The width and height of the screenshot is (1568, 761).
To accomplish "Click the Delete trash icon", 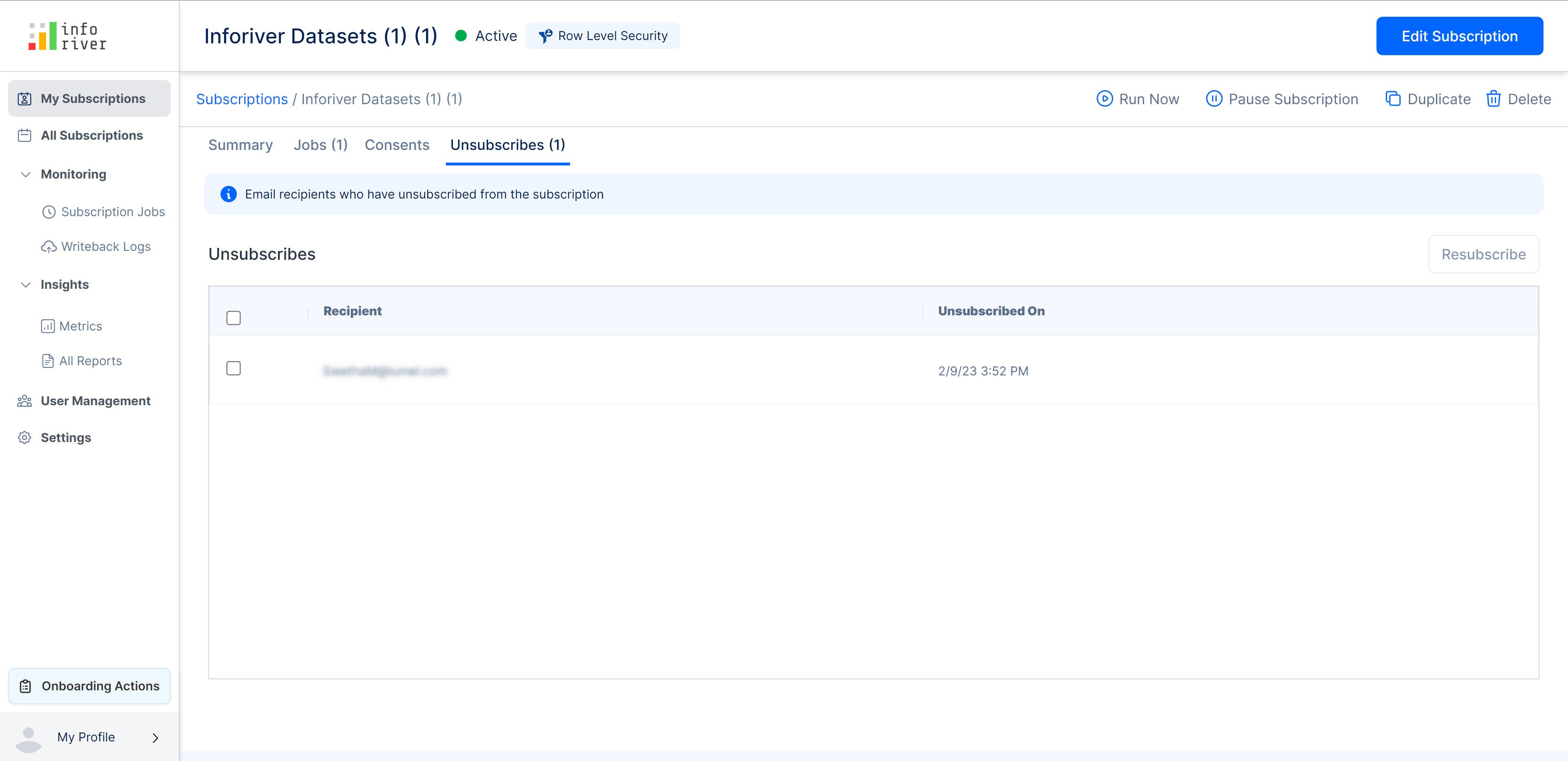I will 1493,98.
